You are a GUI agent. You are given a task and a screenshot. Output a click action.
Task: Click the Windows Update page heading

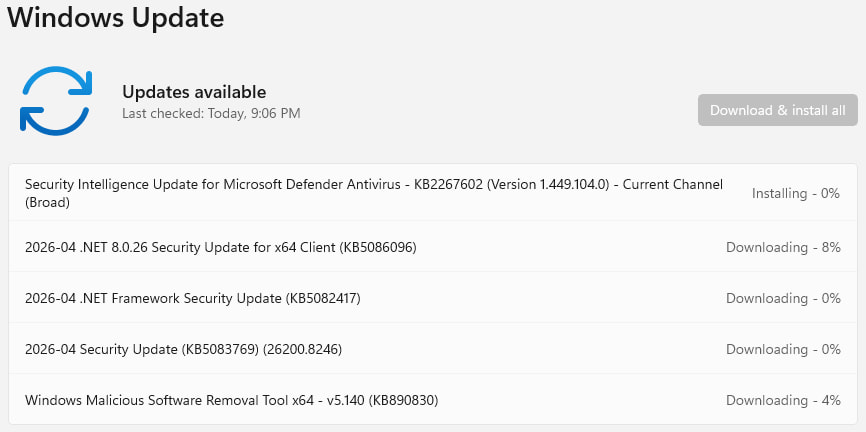(116, 17)
